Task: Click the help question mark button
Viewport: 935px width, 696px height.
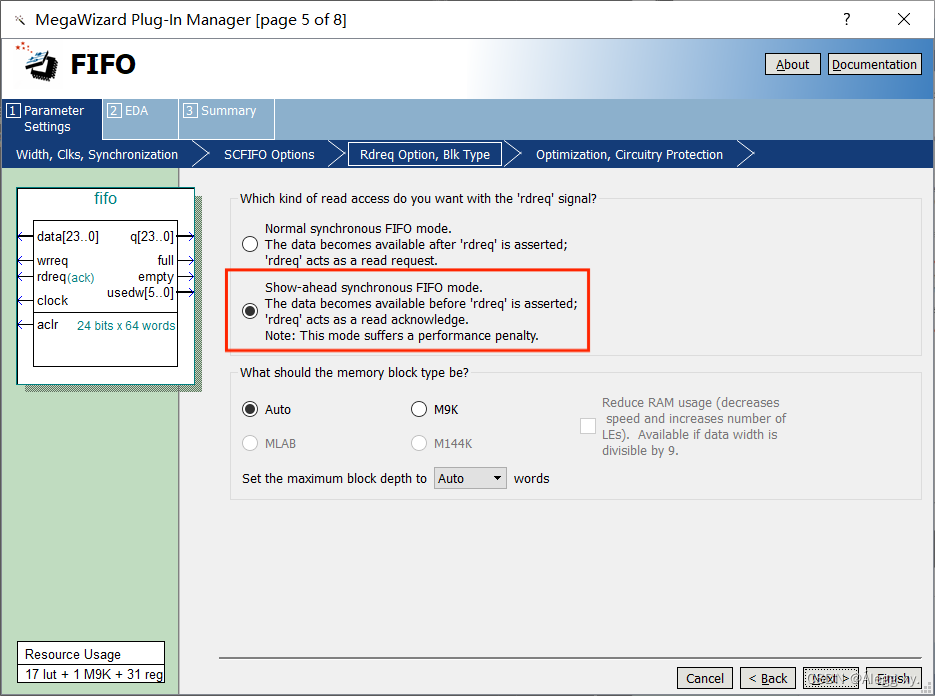Action: (846, 19)
